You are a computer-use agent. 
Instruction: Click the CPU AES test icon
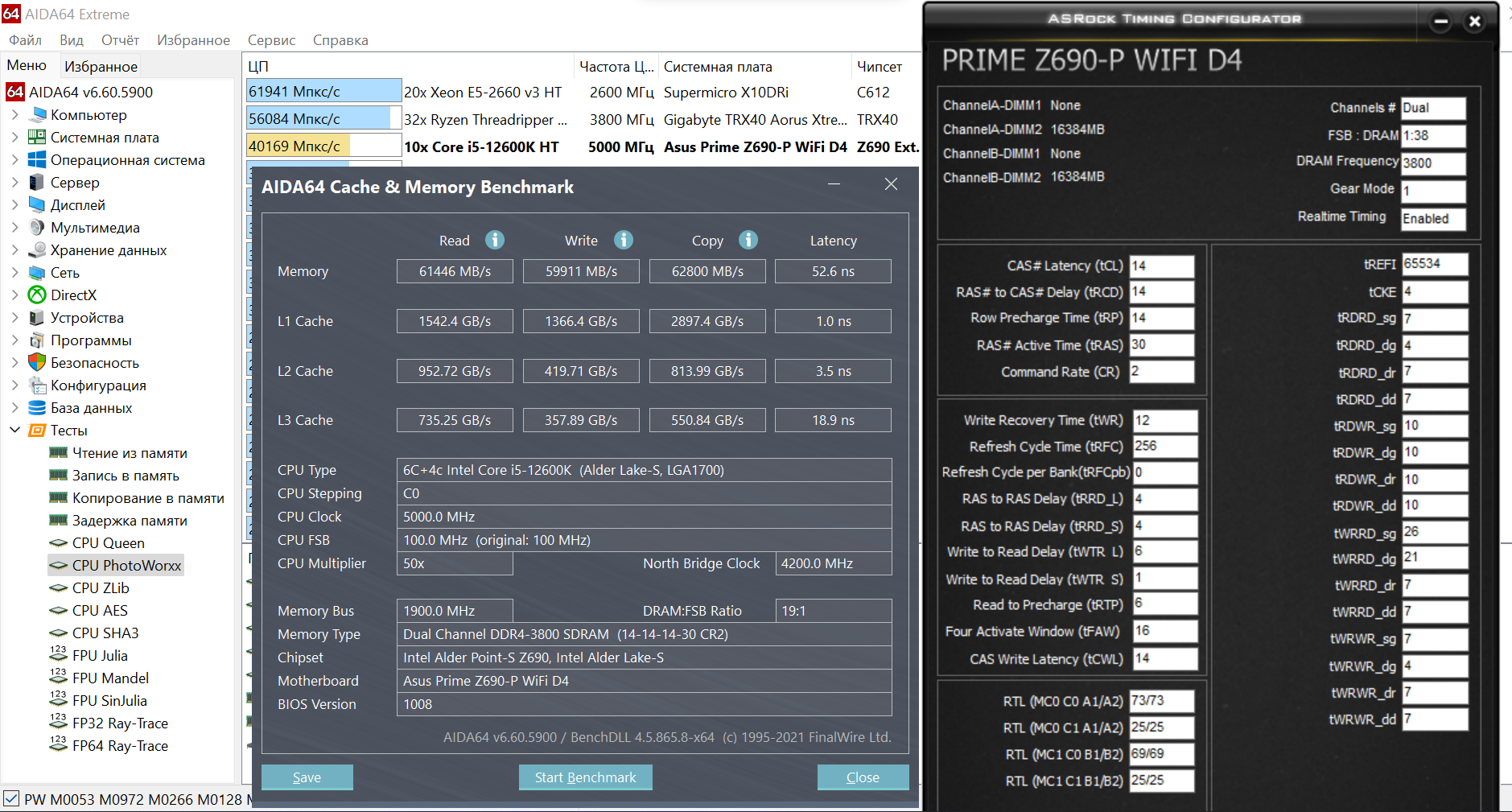pos(59,611)
